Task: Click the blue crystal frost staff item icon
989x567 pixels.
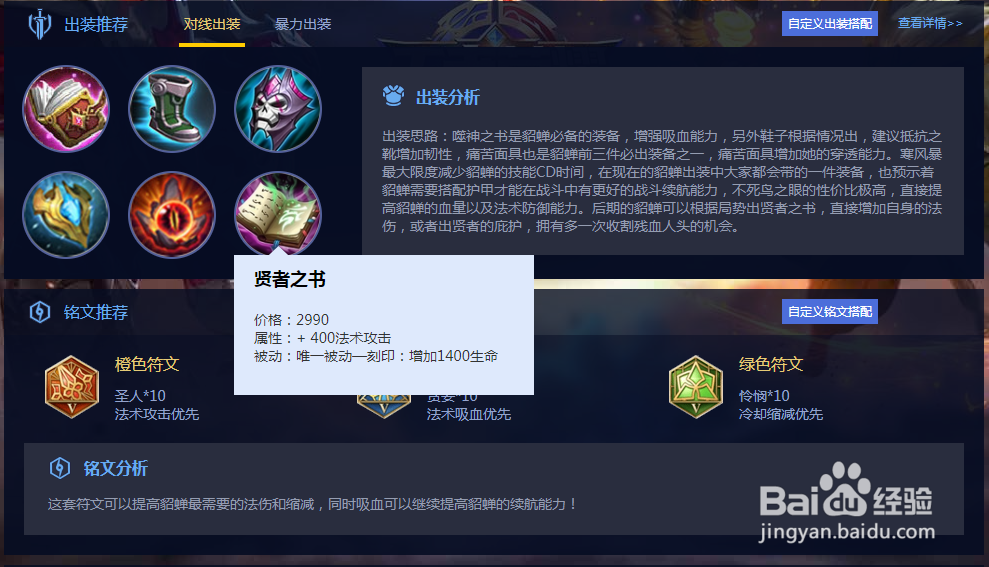Action: coord(66,215)
